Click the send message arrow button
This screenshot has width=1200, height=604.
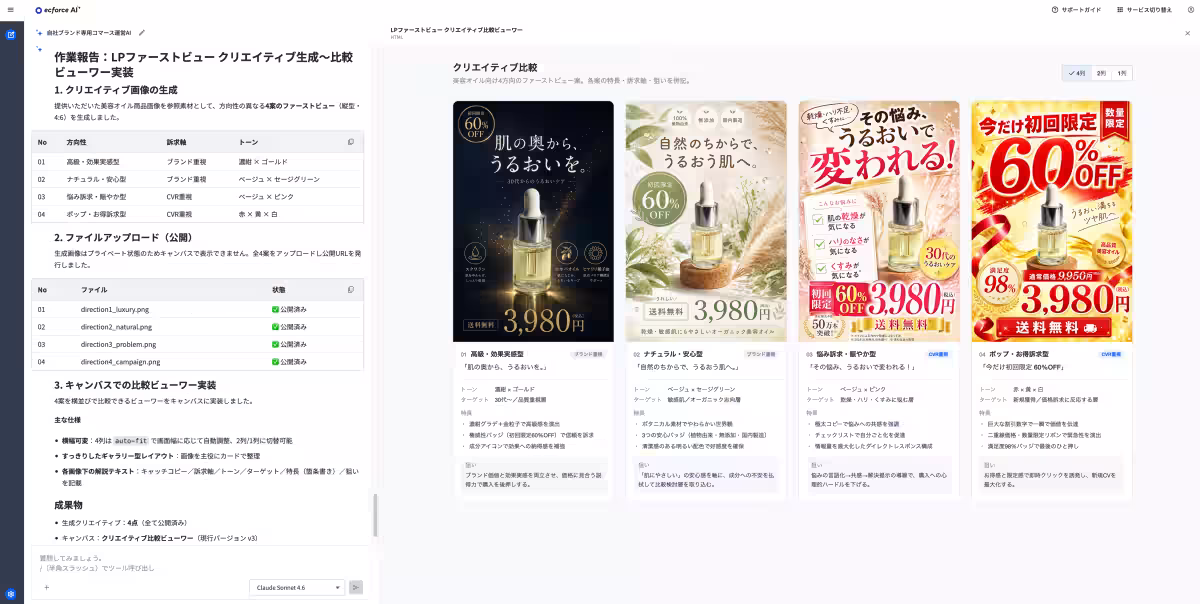[x=356, y=587]
